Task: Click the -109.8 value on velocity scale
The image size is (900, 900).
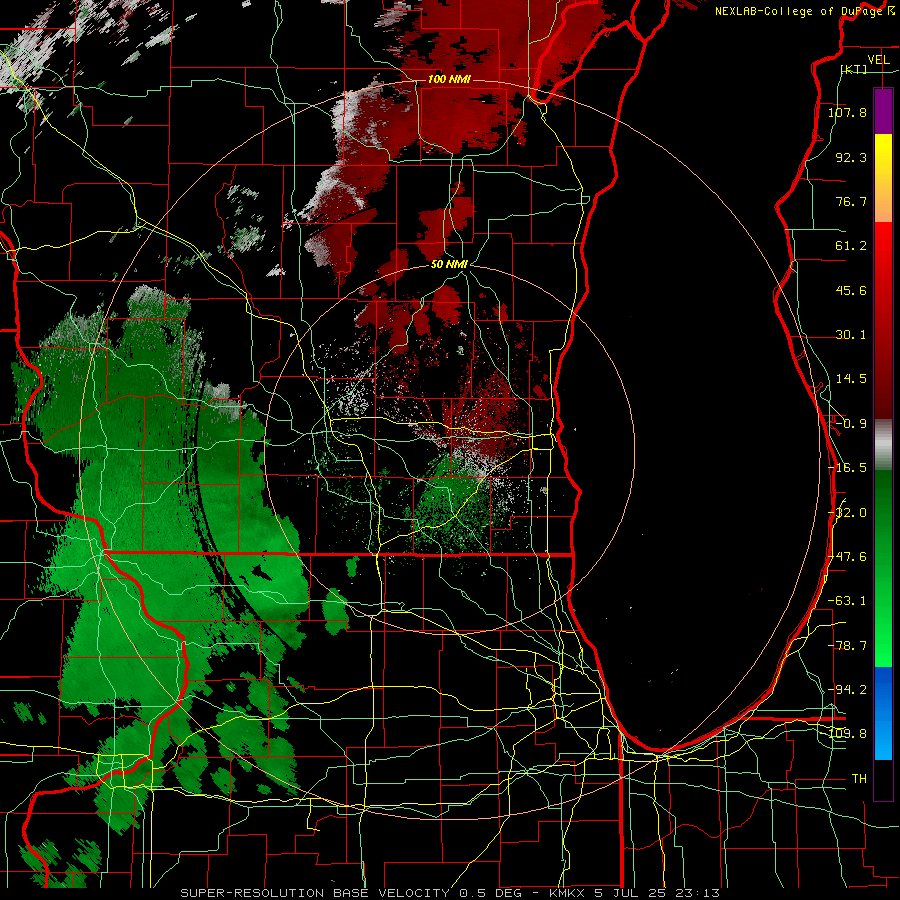Action: click(x=847, y=734)
